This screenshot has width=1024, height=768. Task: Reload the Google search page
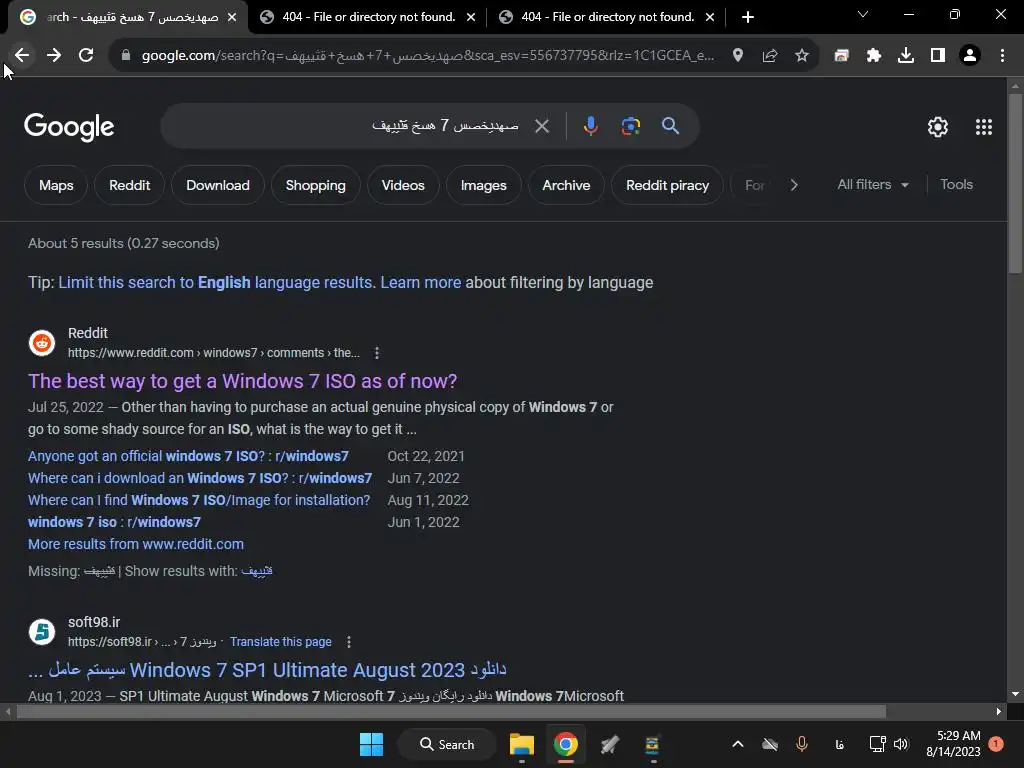pos(86,56)
